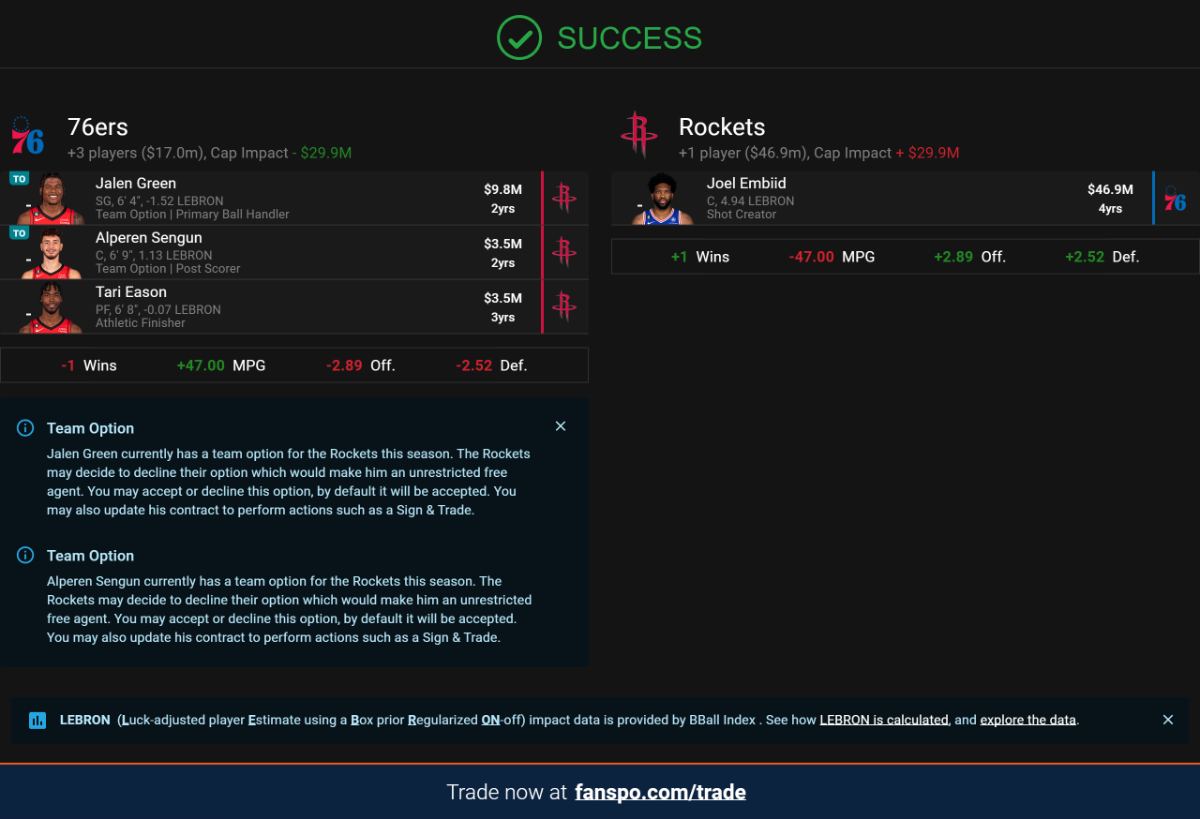Click the Rockets logo in Jalen Green's row
Image resolution: width=1200 pixels, height=819 pixels.
564,198
